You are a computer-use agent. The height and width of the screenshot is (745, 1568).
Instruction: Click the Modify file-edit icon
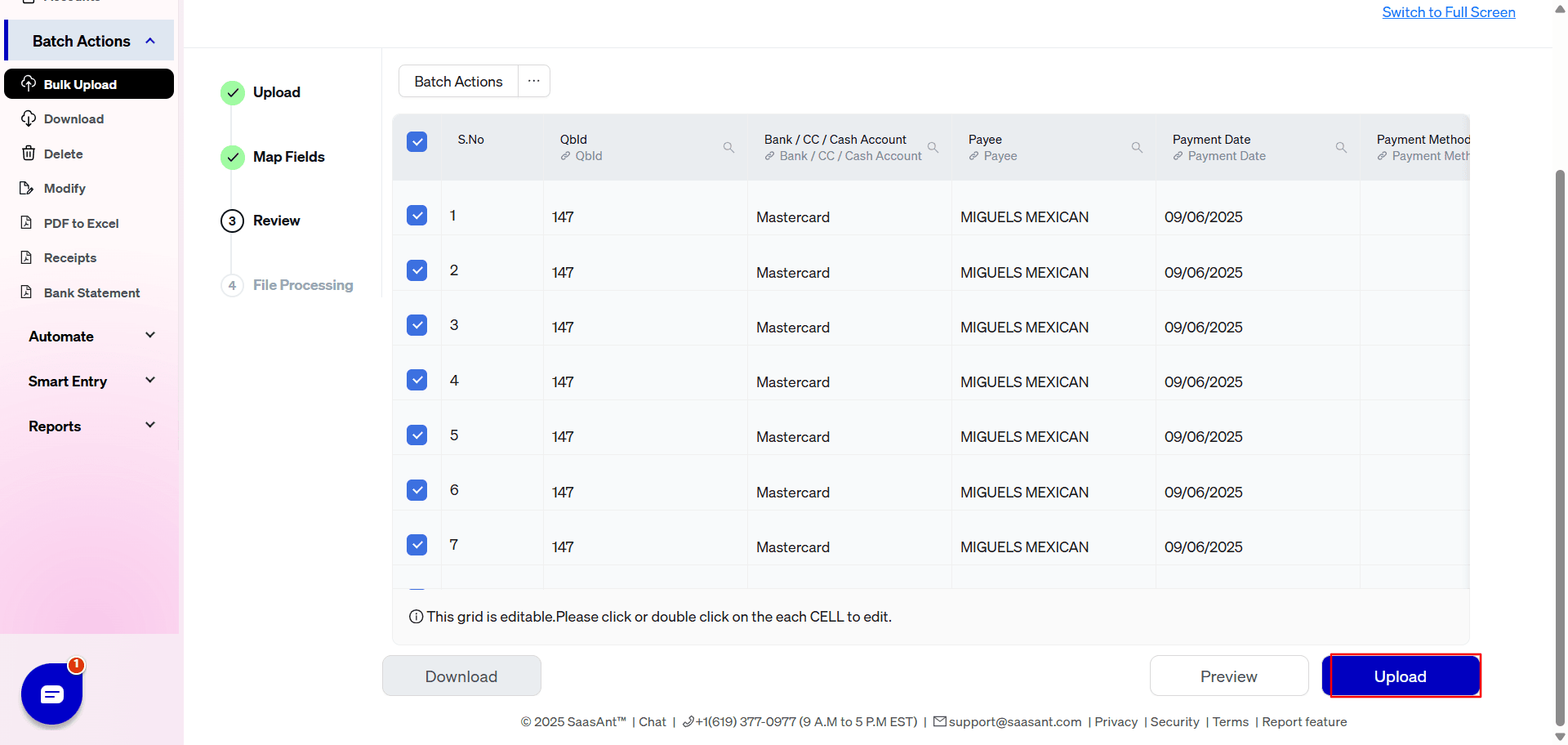coord(27,188)
